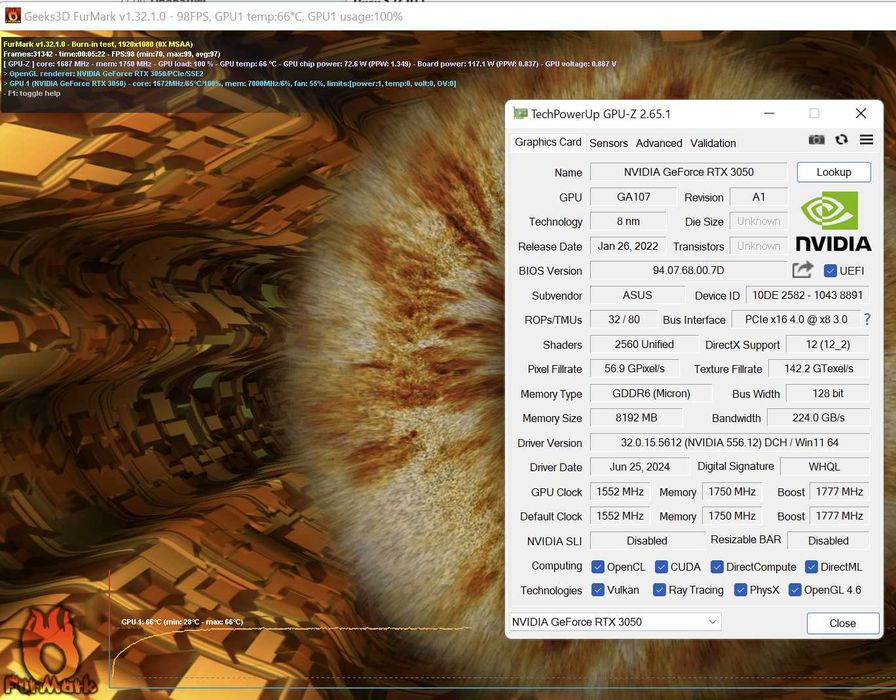Switch to the Sensors tab
The image size is (896, 700).
608,143
